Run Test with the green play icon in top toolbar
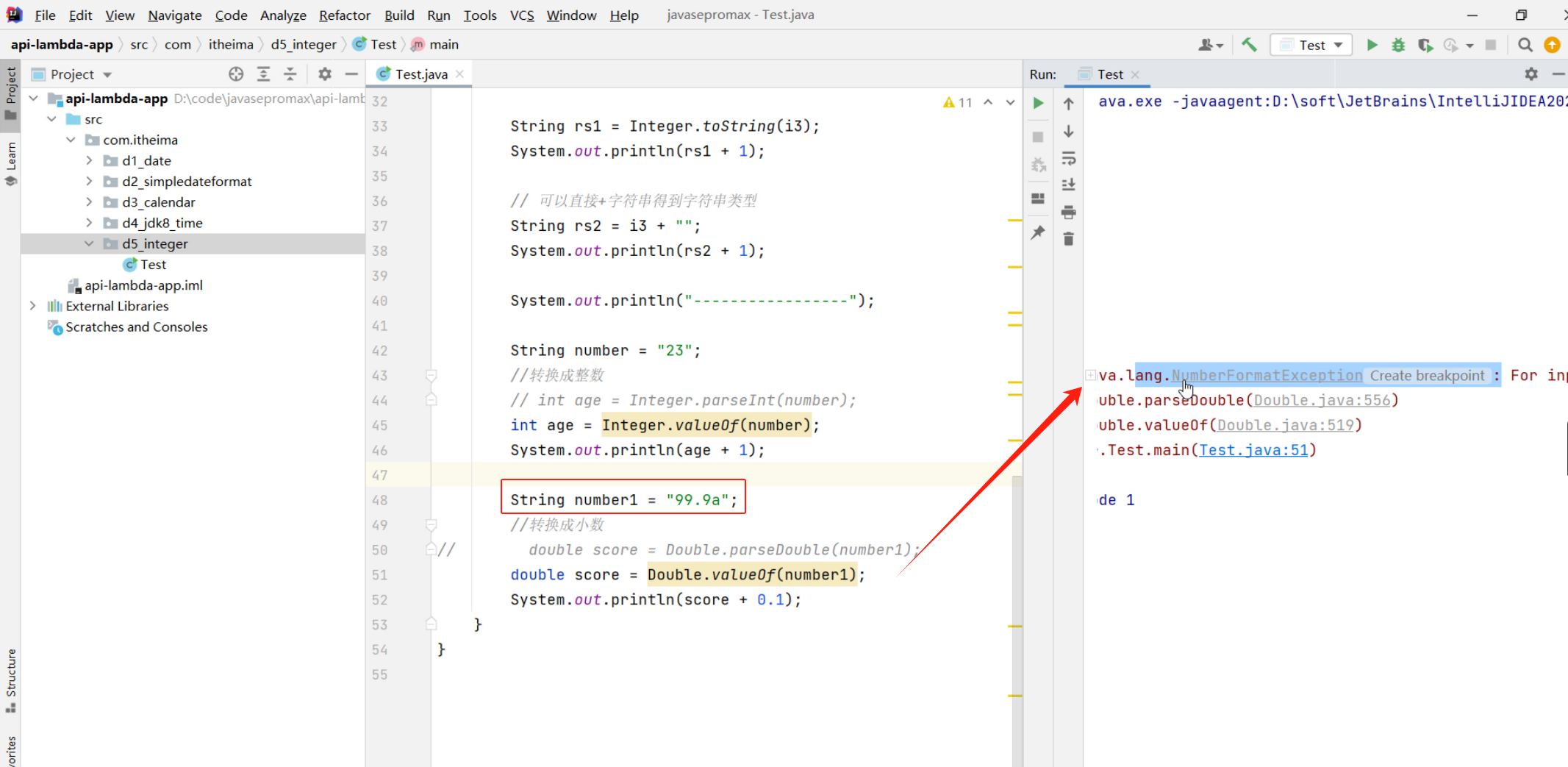The image size is (1568, 767). [x=1372, y=45]
